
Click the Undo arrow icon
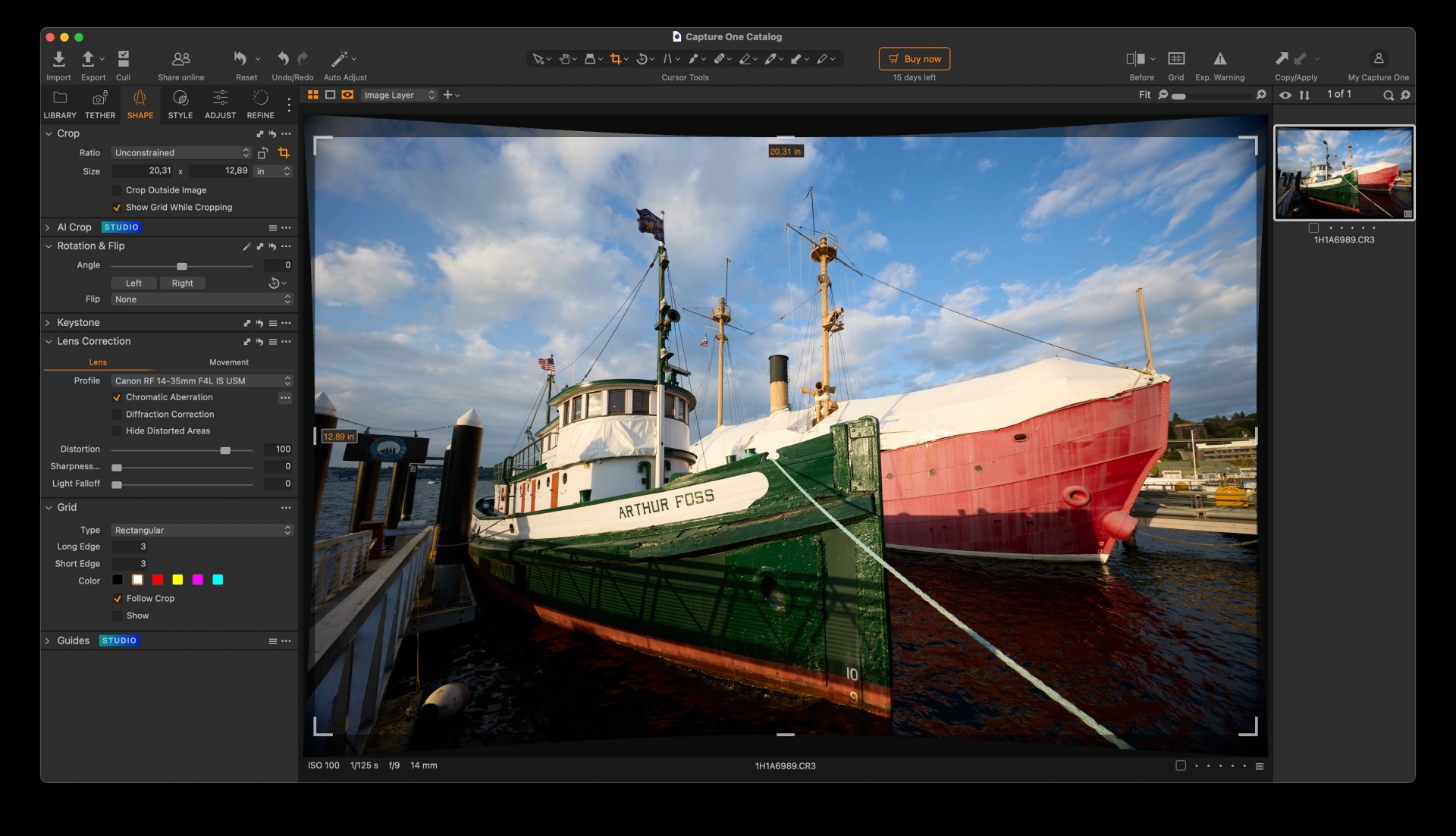coord(283,58)
